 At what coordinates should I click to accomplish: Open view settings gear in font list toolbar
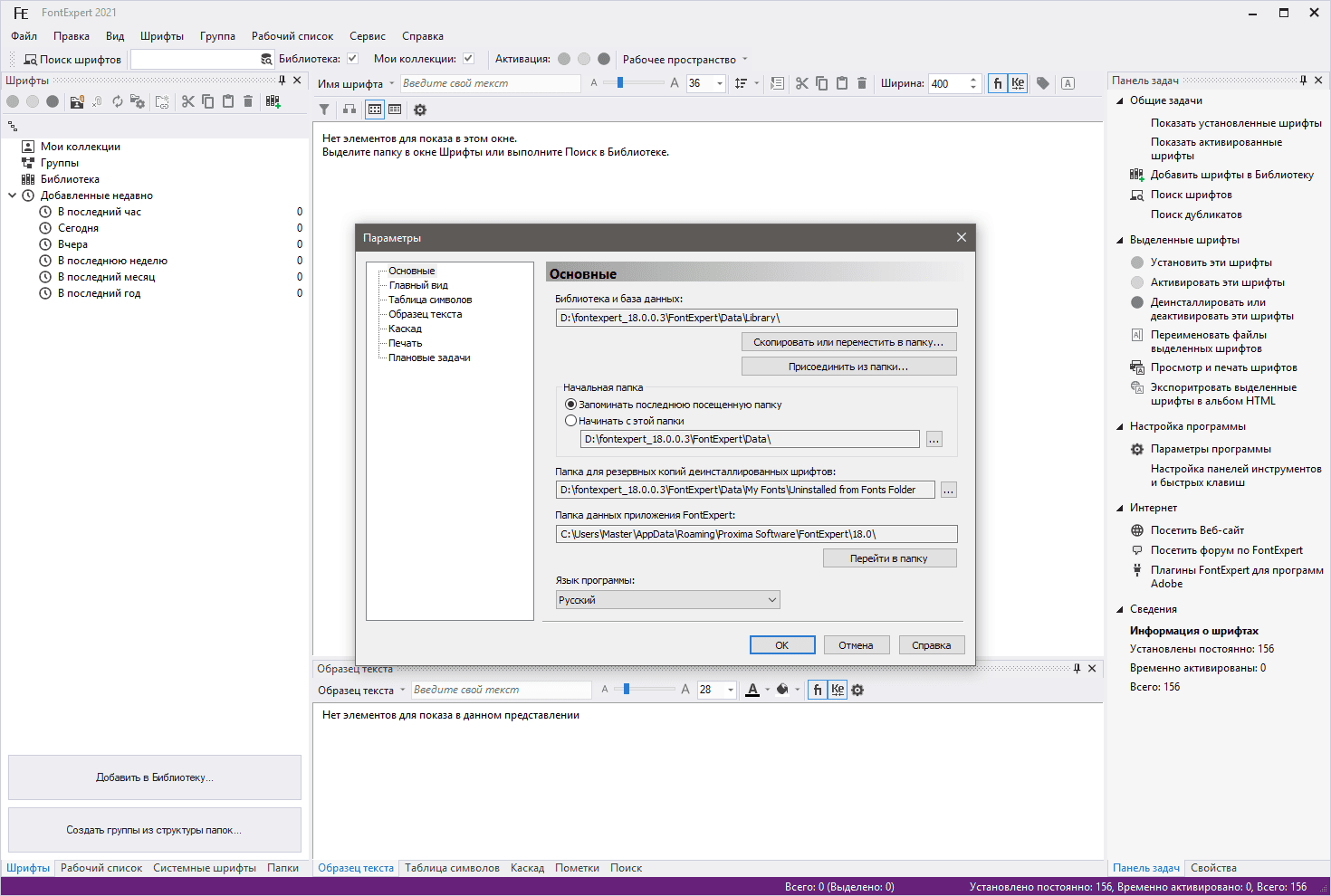(x=420, y=110)
